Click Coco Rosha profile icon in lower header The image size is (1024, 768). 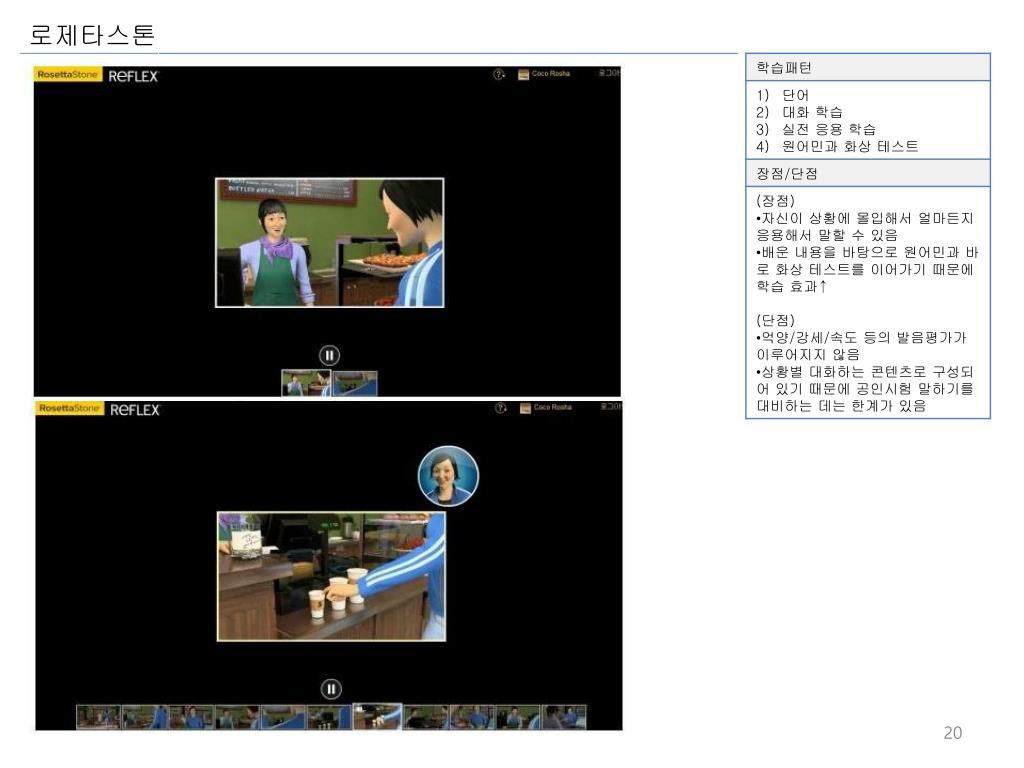point(525,408)
